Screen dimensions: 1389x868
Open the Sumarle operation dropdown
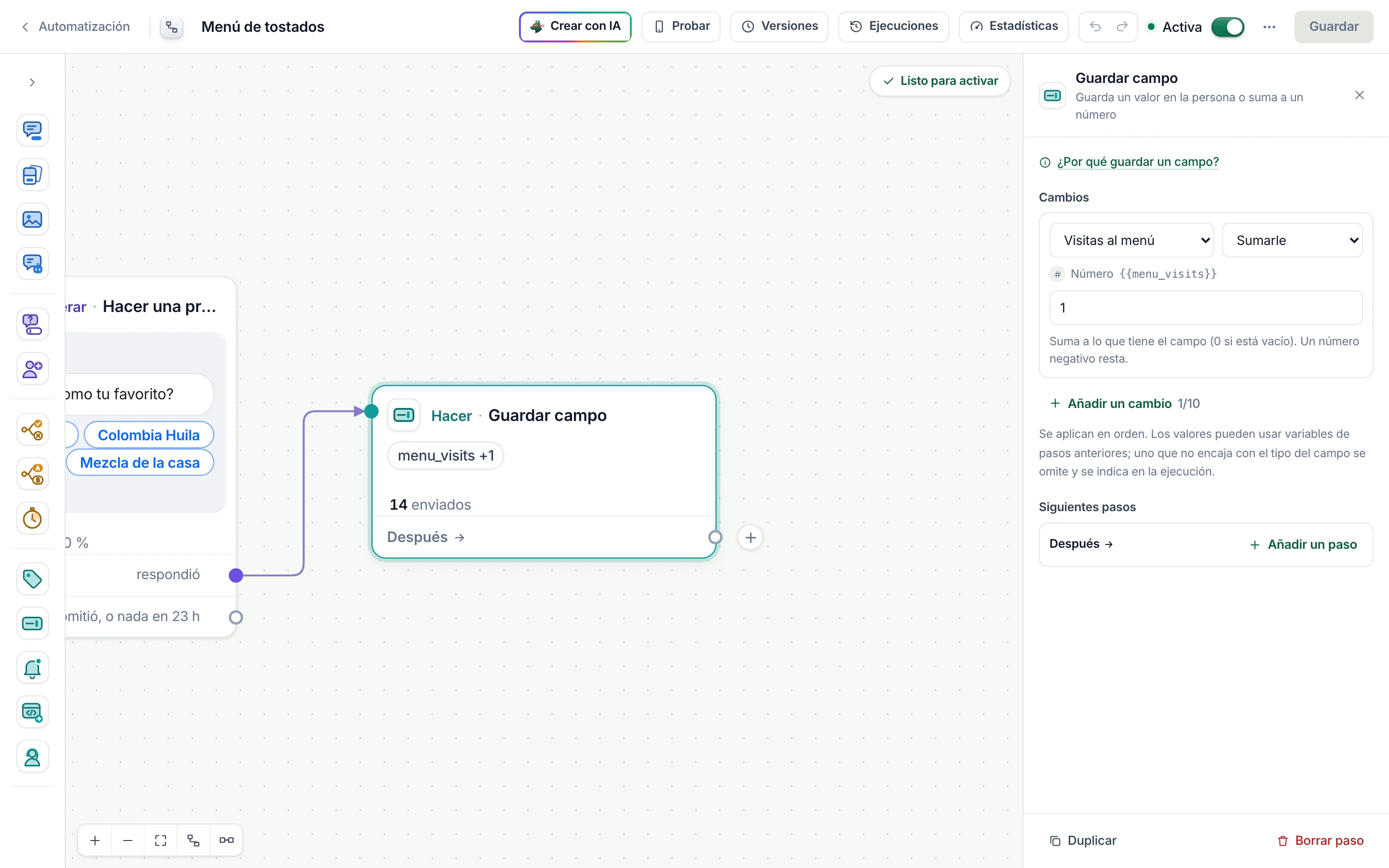[x=1292, y=240]
